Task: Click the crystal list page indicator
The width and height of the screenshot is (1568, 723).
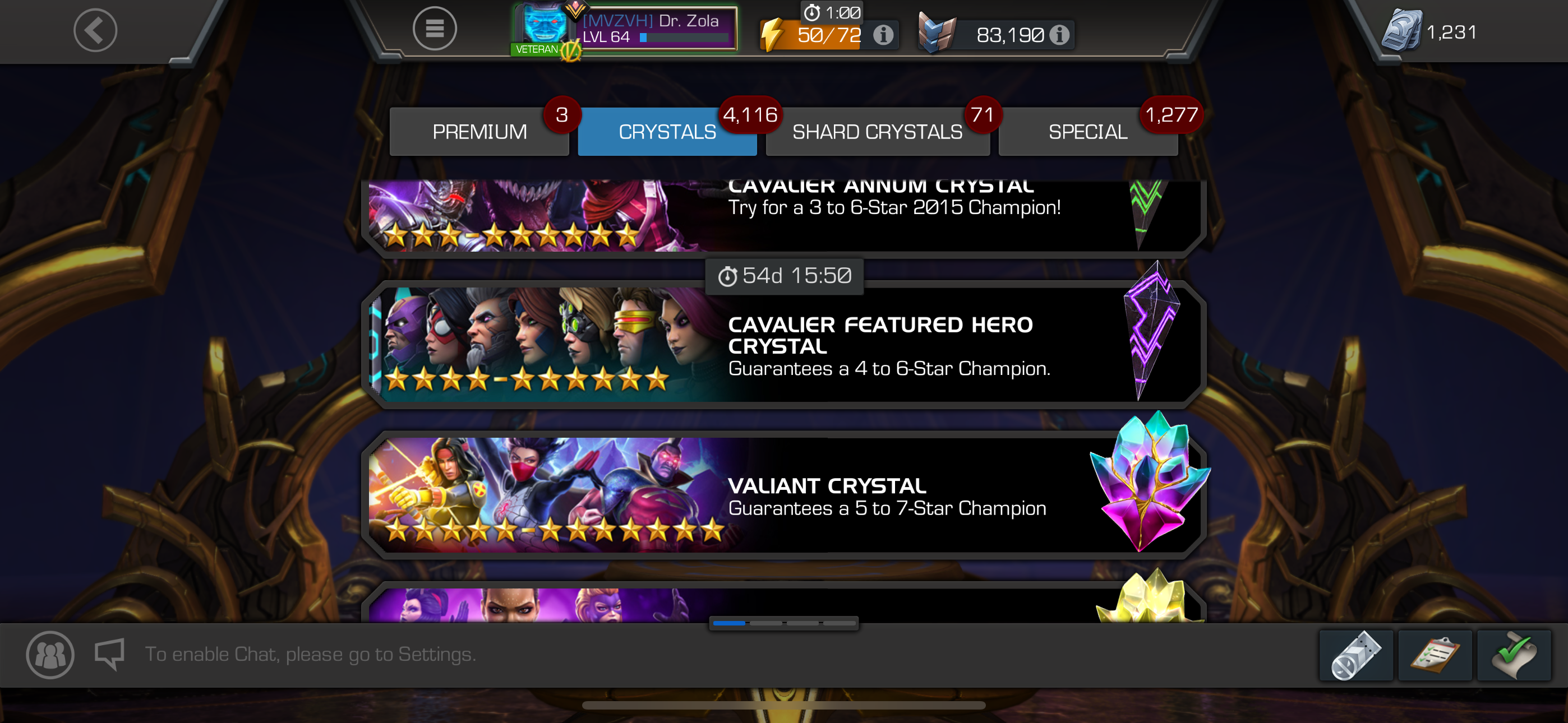Action: pyautogui.click(x=783, y=623)
